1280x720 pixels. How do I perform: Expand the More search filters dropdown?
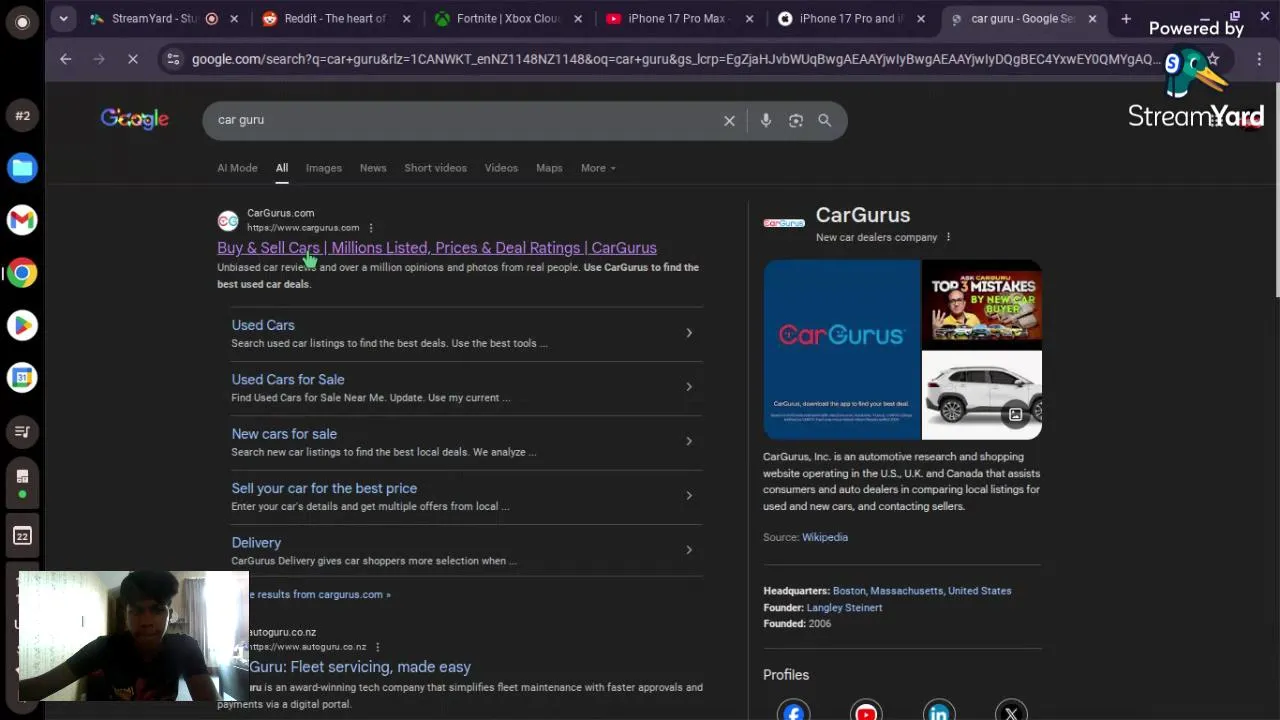[x=598, y=168]
